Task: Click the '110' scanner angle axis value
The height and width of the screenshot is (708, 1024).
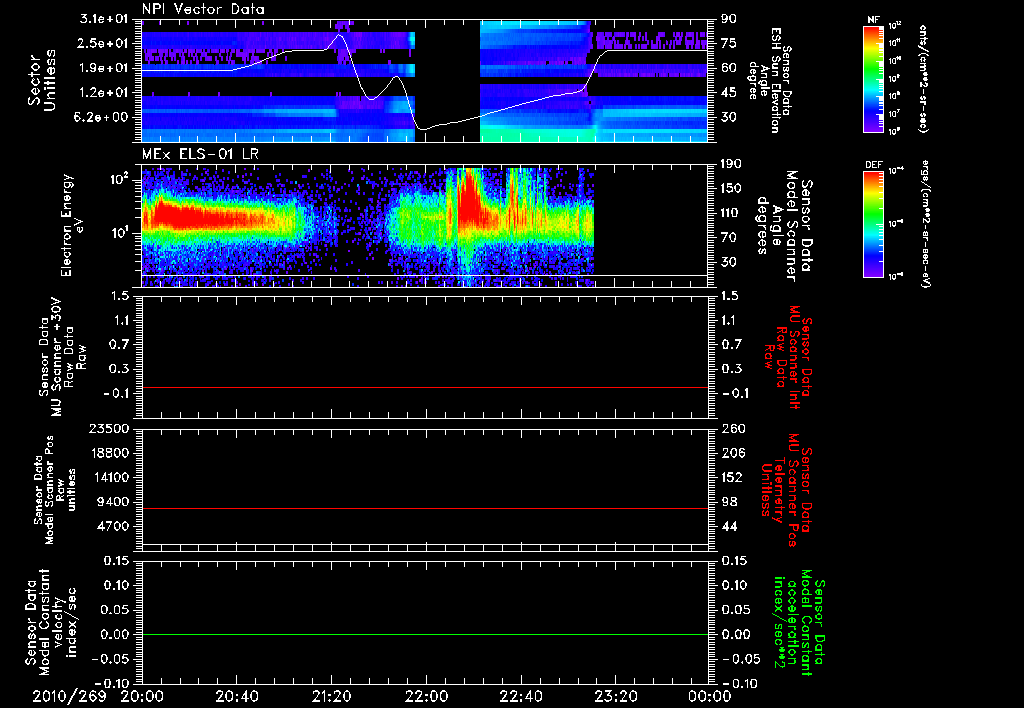Action: [731, 213]
